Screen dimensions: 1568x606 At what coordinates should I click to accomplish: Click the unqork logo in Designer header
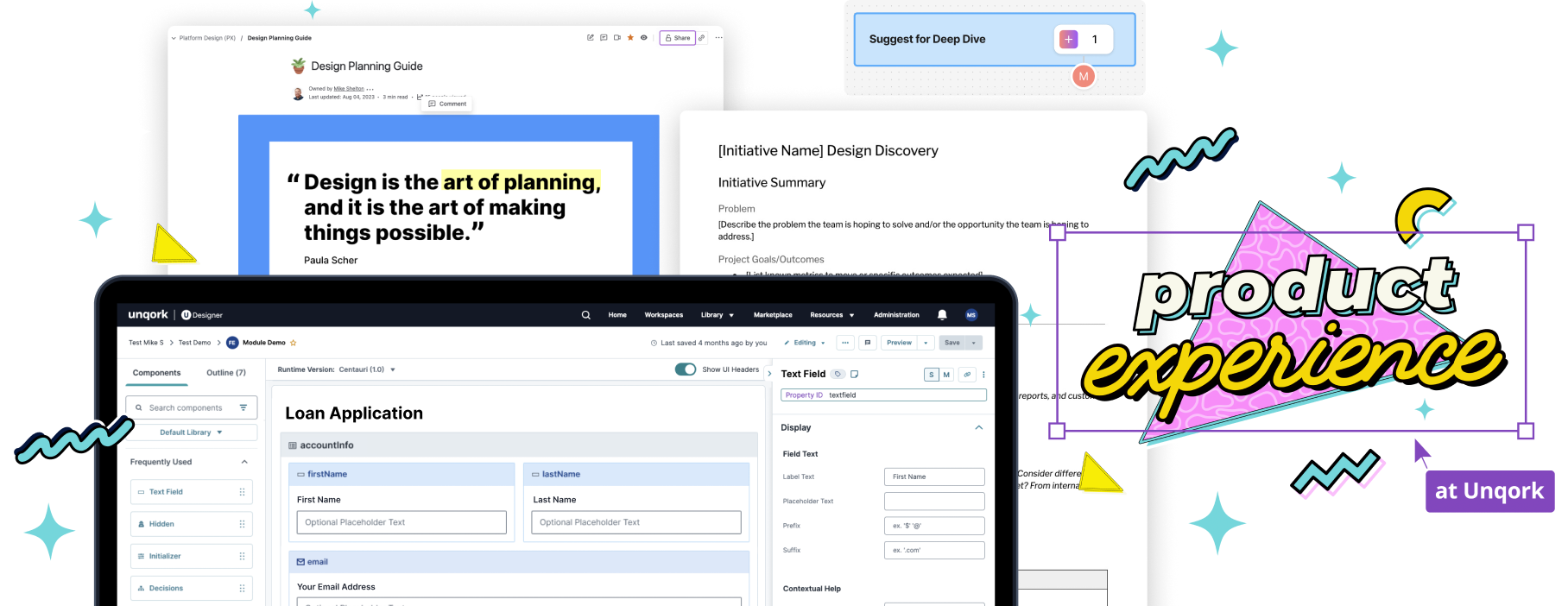point(148,315)
